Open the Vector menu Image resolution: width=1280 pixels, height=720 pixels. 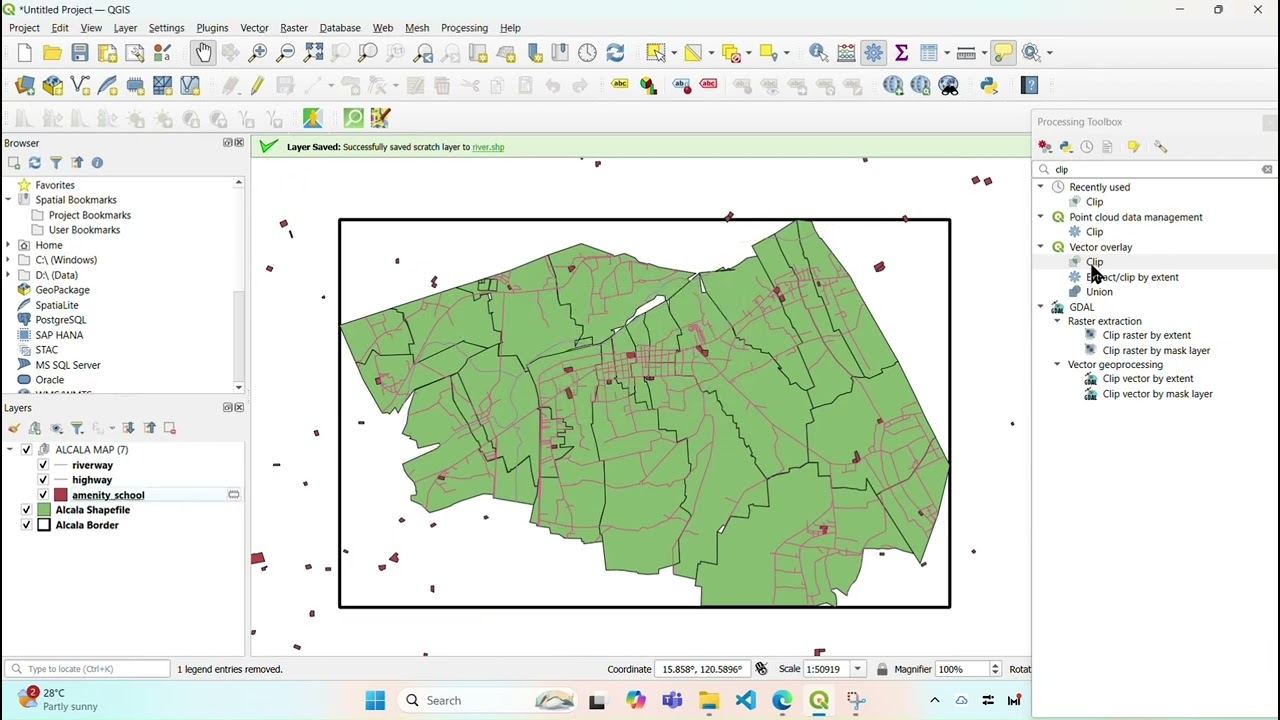[254, 28]
